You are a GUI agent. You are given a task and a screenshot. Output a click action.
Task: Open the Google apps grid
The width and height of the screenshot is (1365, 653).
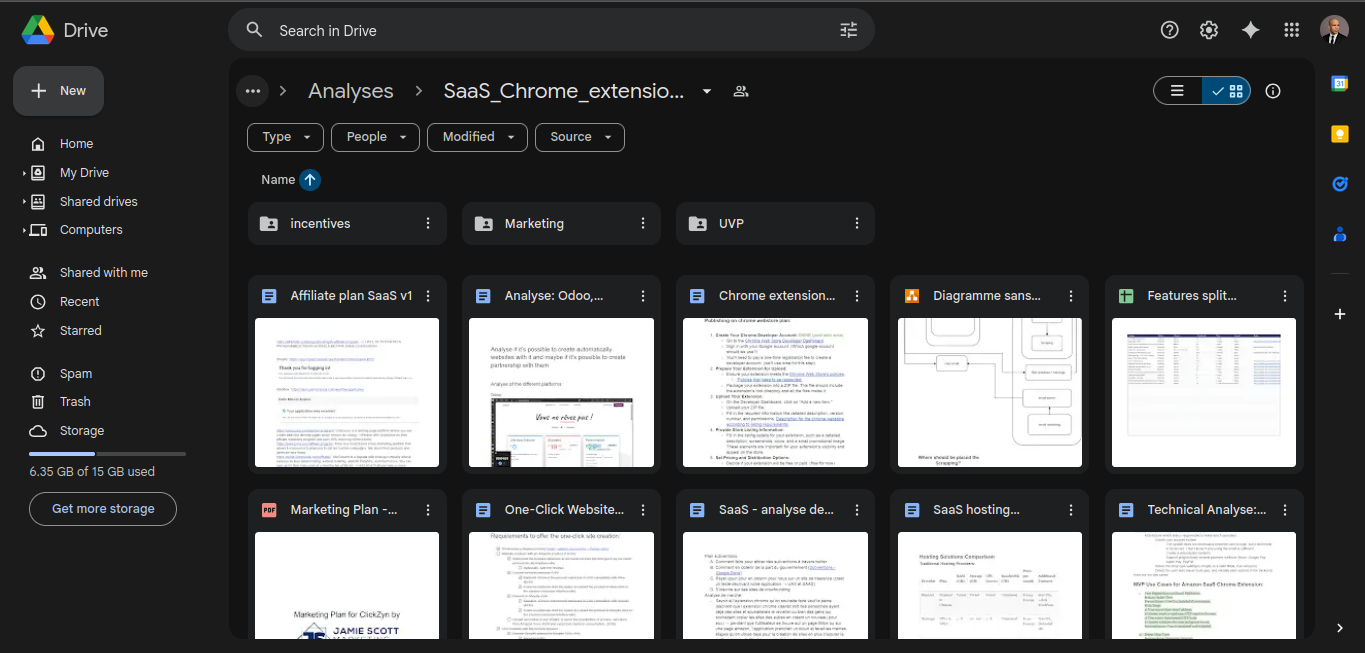[x=1292, y=30]
